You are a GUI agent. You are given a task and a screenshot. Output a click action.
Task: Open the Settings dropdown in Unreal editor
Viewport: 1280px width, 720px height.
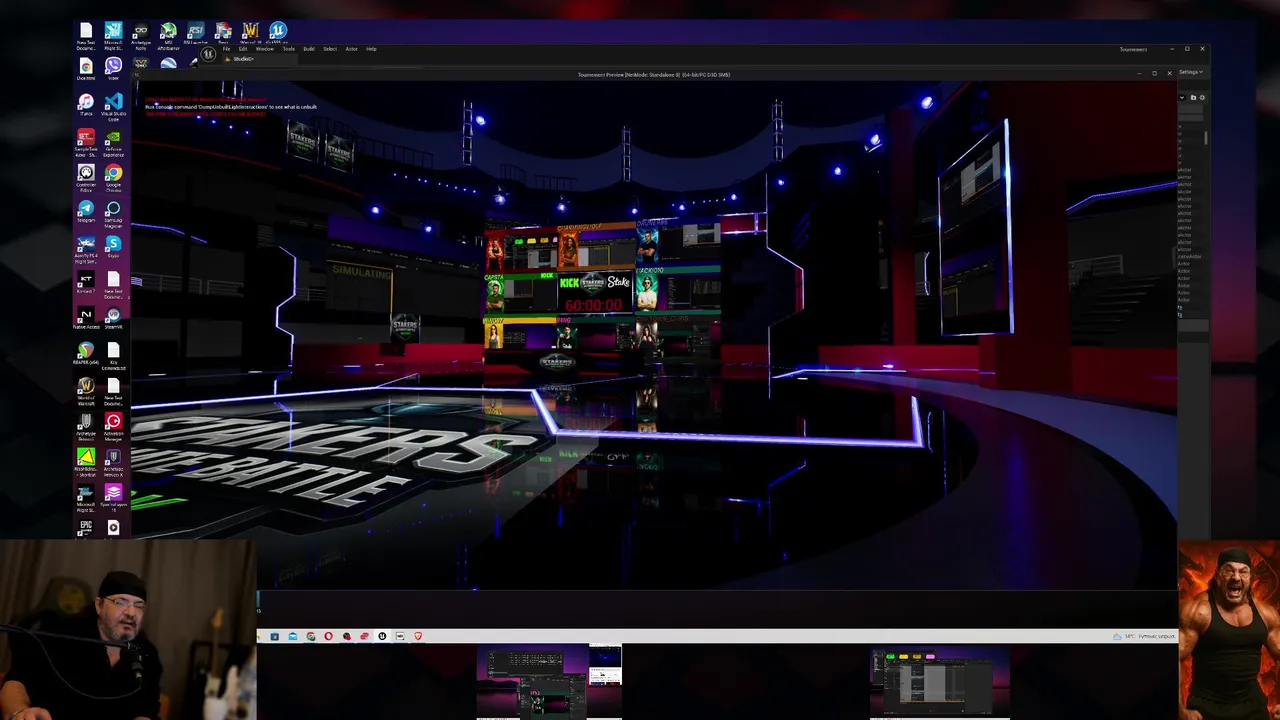pos(1190,72)
